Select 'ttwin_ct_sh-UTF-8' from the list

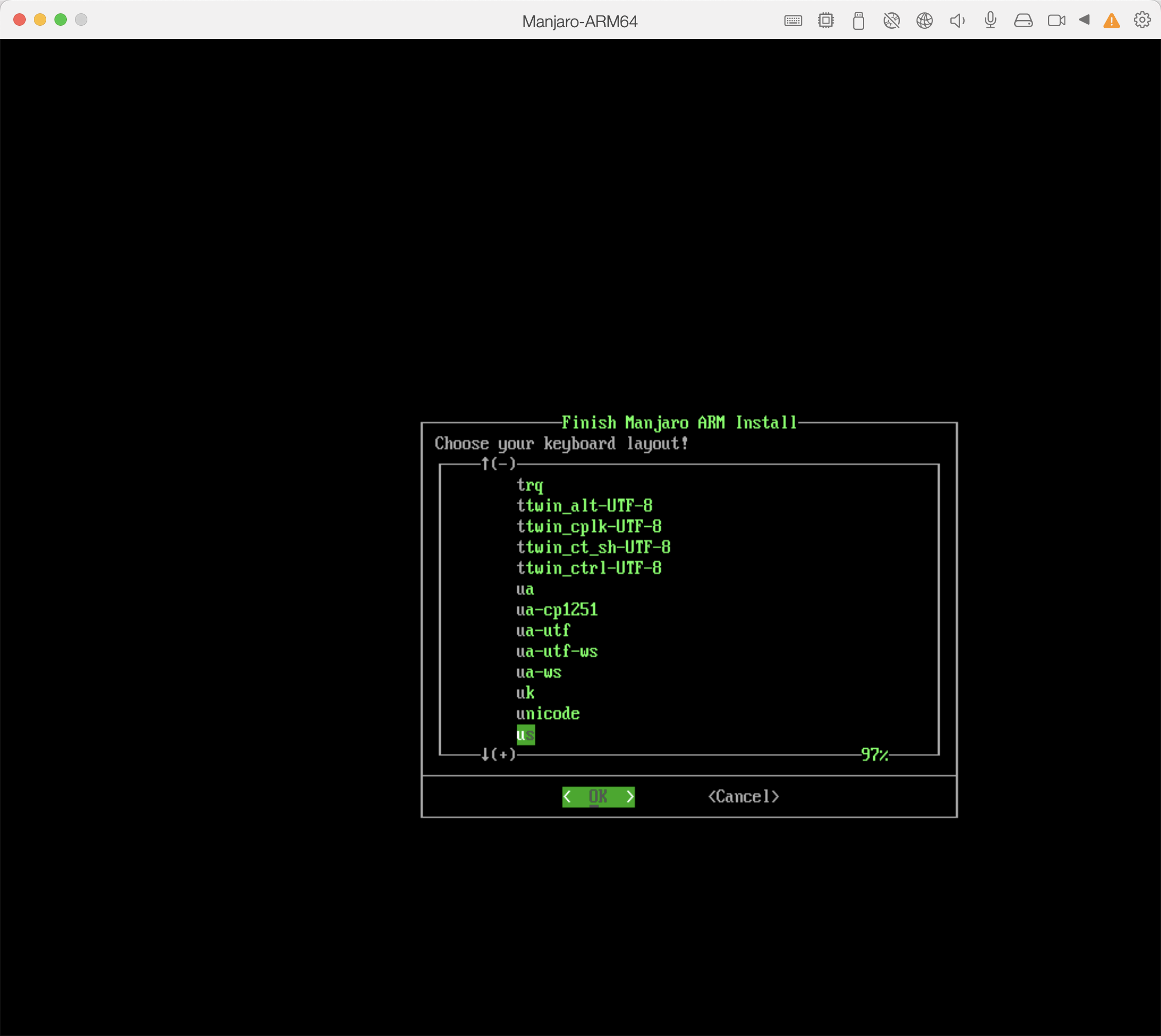point(593,547)
